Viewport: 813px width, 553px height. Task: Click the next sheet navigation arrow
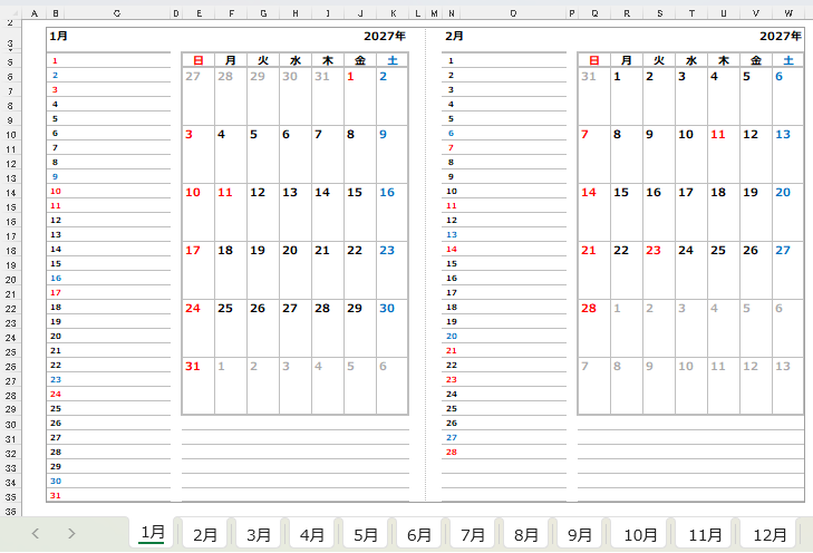point(72,533)
